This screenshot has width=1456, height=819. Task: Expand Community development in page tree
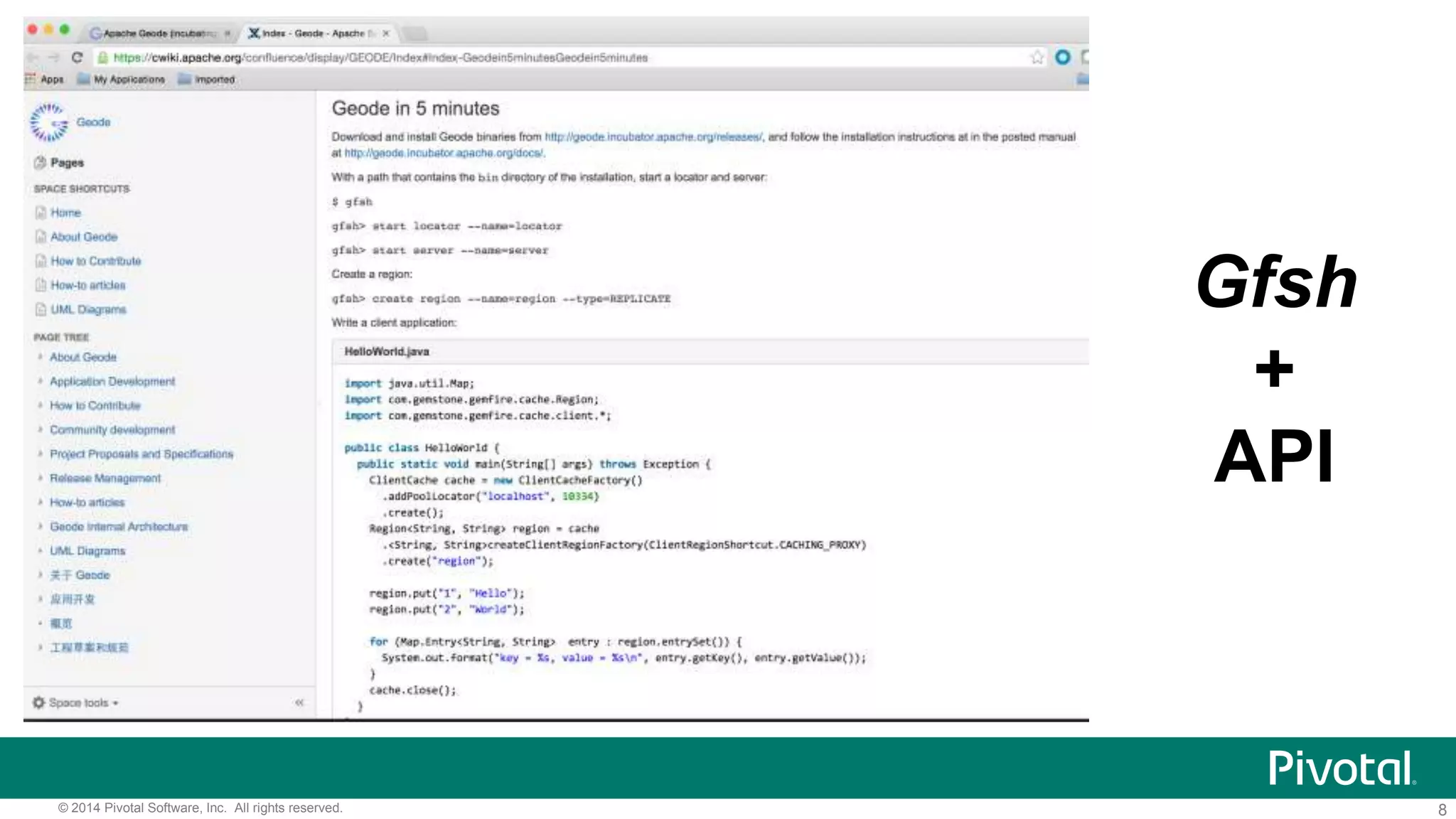(40, 429)
